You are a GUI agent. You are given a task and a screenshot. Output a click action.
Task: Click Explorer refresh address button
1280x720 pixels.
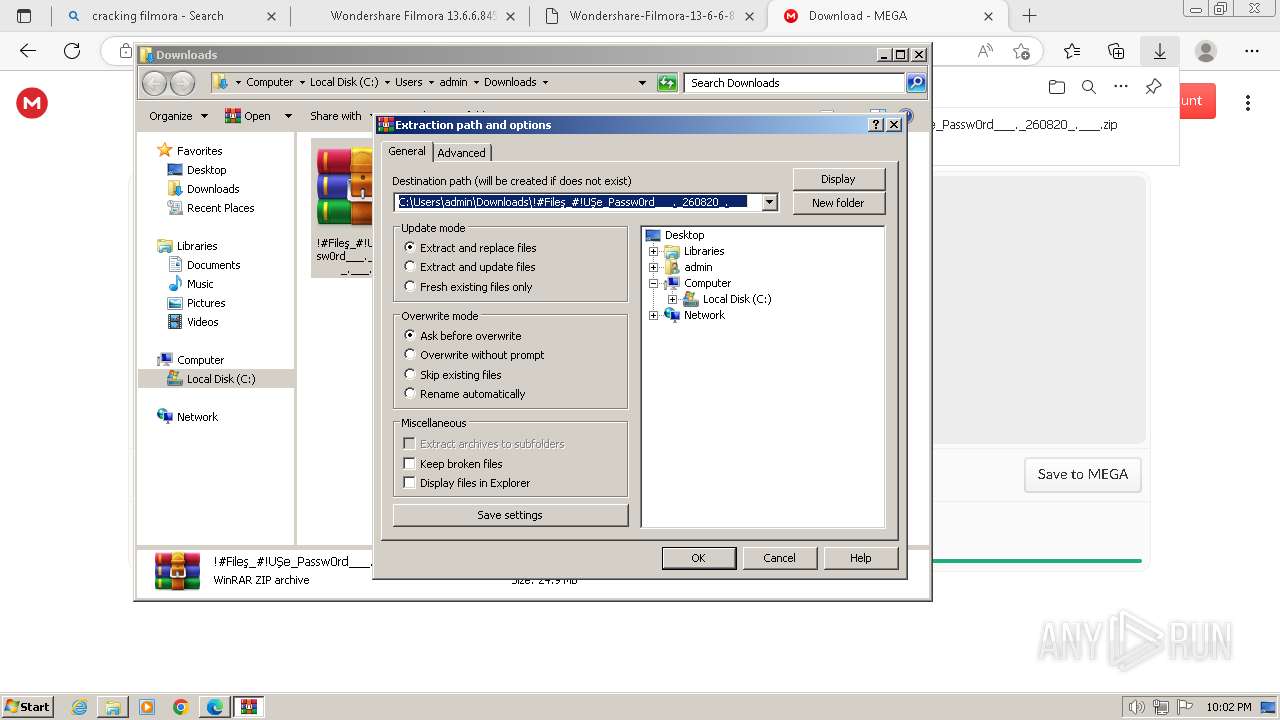(x=667, y=83)
